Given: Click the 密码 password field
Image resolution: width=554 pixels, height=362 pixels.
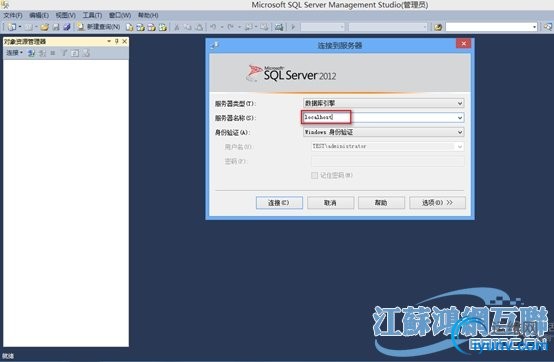Looking at the screenshot, I should (x=388, y=161).
